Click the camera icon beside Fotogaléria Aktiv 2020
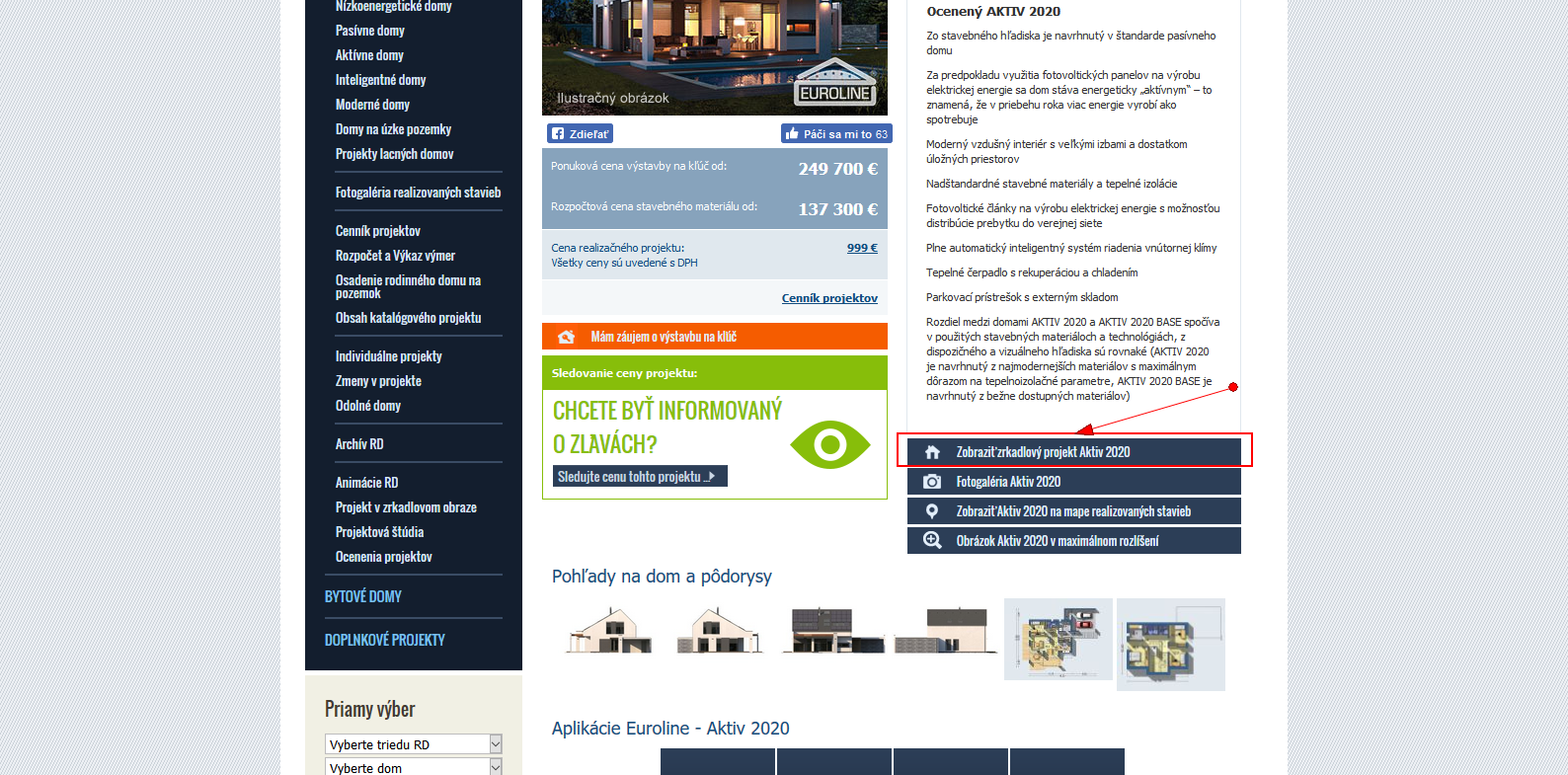The width and height of the screenshot is (1568, 775). pyautogui.click(x=932, y=482)
